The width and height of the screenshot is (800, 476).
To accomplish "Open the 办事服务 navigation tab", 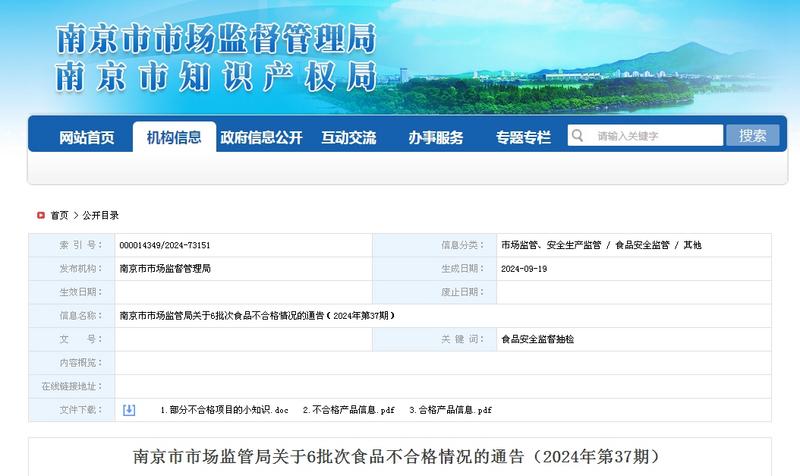I will pos(436,137).
